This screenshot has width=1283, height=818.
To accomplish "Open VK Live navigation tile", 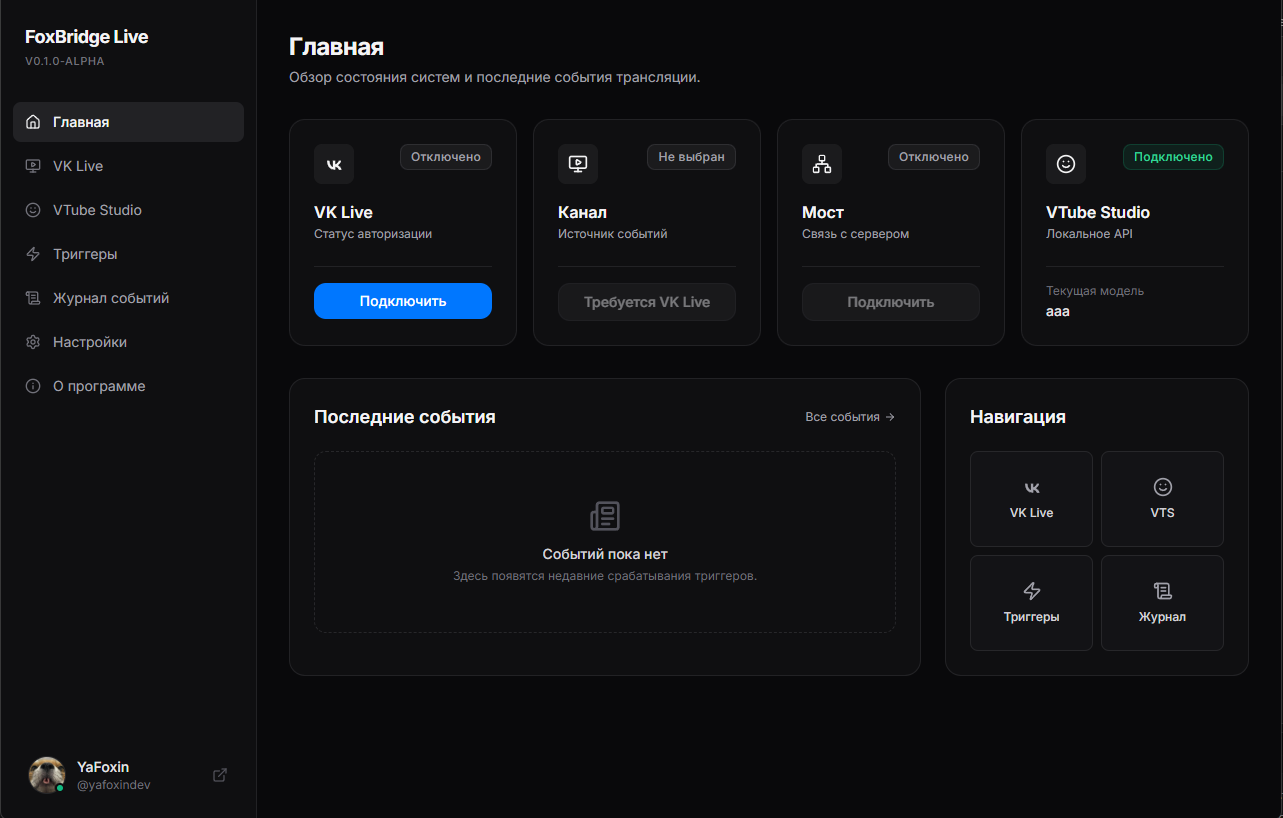I will point(1031,499).
